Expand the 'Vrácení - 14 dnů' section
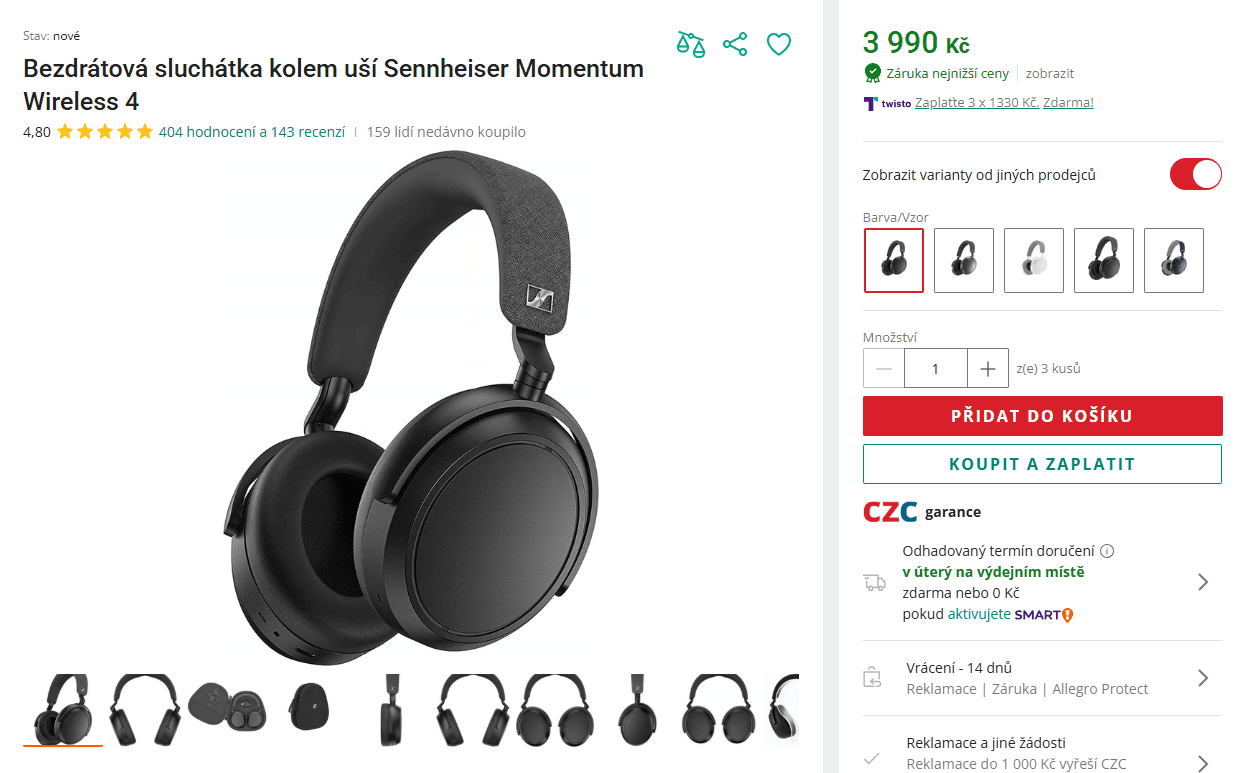Image resolution: width=1237 pixels, height=773 pixels. point(1205,676)
